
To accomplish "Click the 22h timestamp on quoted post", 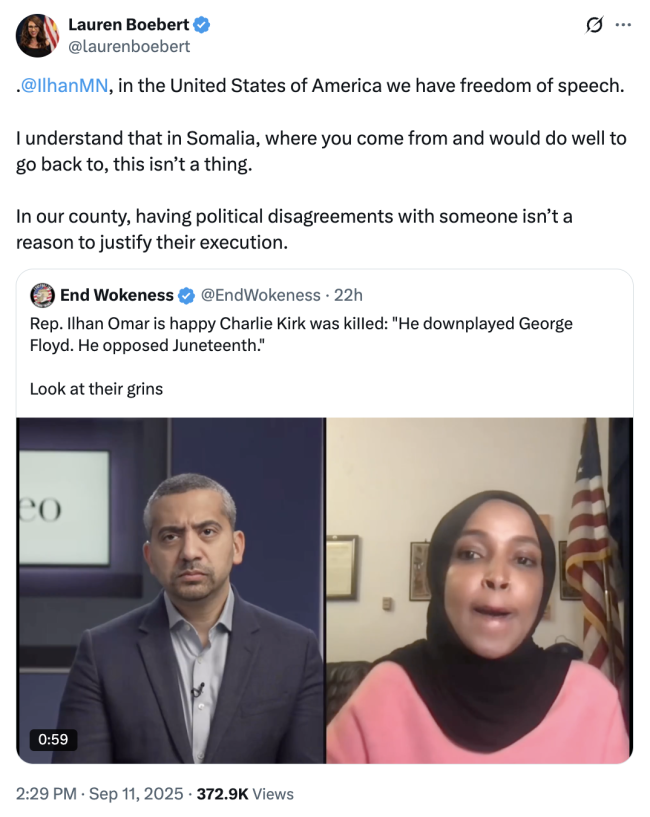I will click(x=348, y=295).
